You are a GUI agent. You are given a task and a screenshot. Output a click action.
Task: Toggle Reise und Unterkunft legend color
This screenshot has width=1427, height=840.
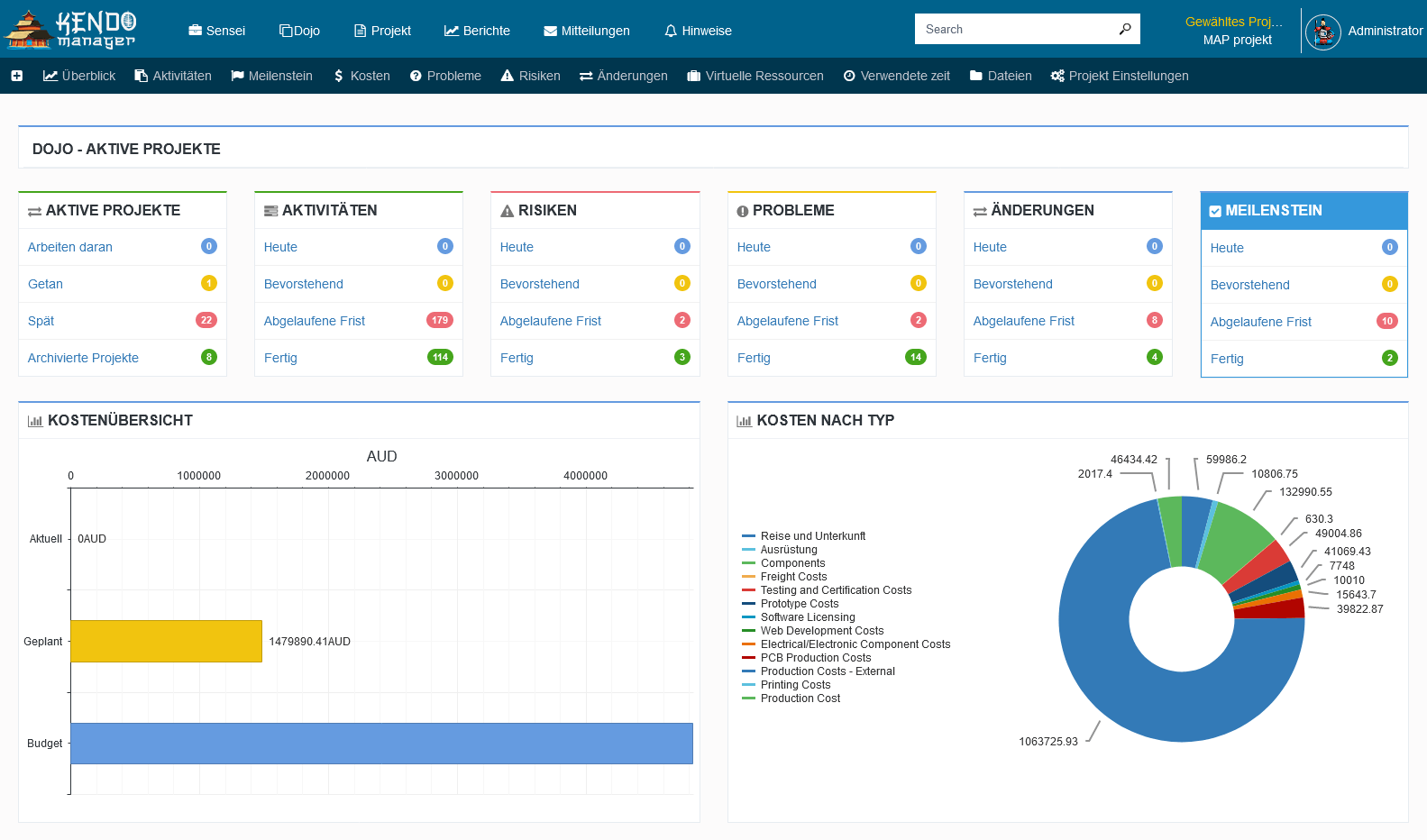[748, 536]
